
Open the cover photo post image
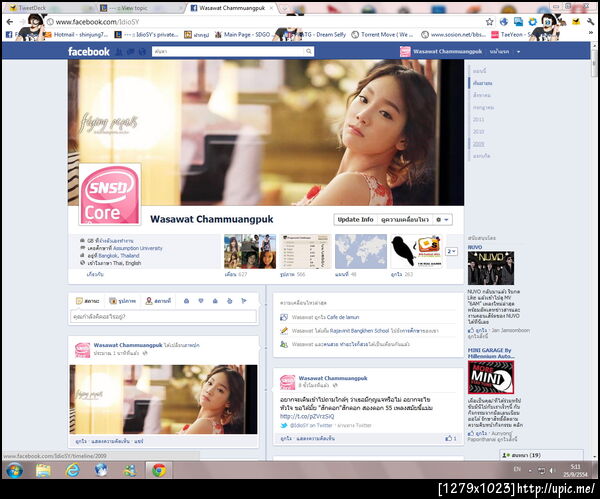pos(163,399)
